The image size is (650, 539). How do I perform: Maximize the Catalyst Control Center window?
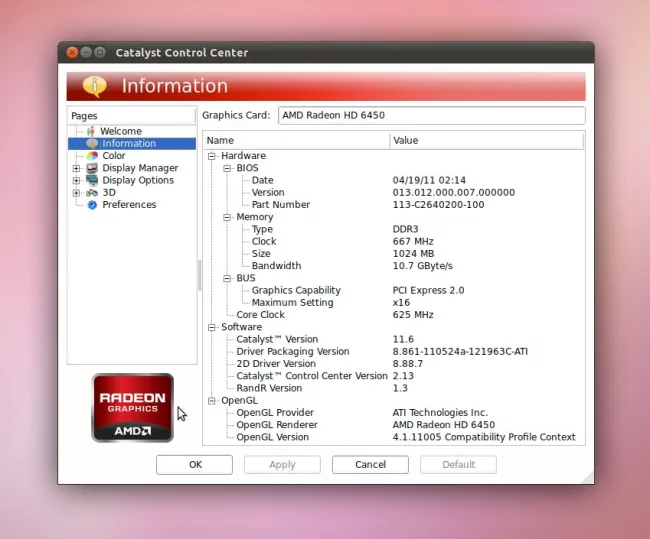coord(100,53)
